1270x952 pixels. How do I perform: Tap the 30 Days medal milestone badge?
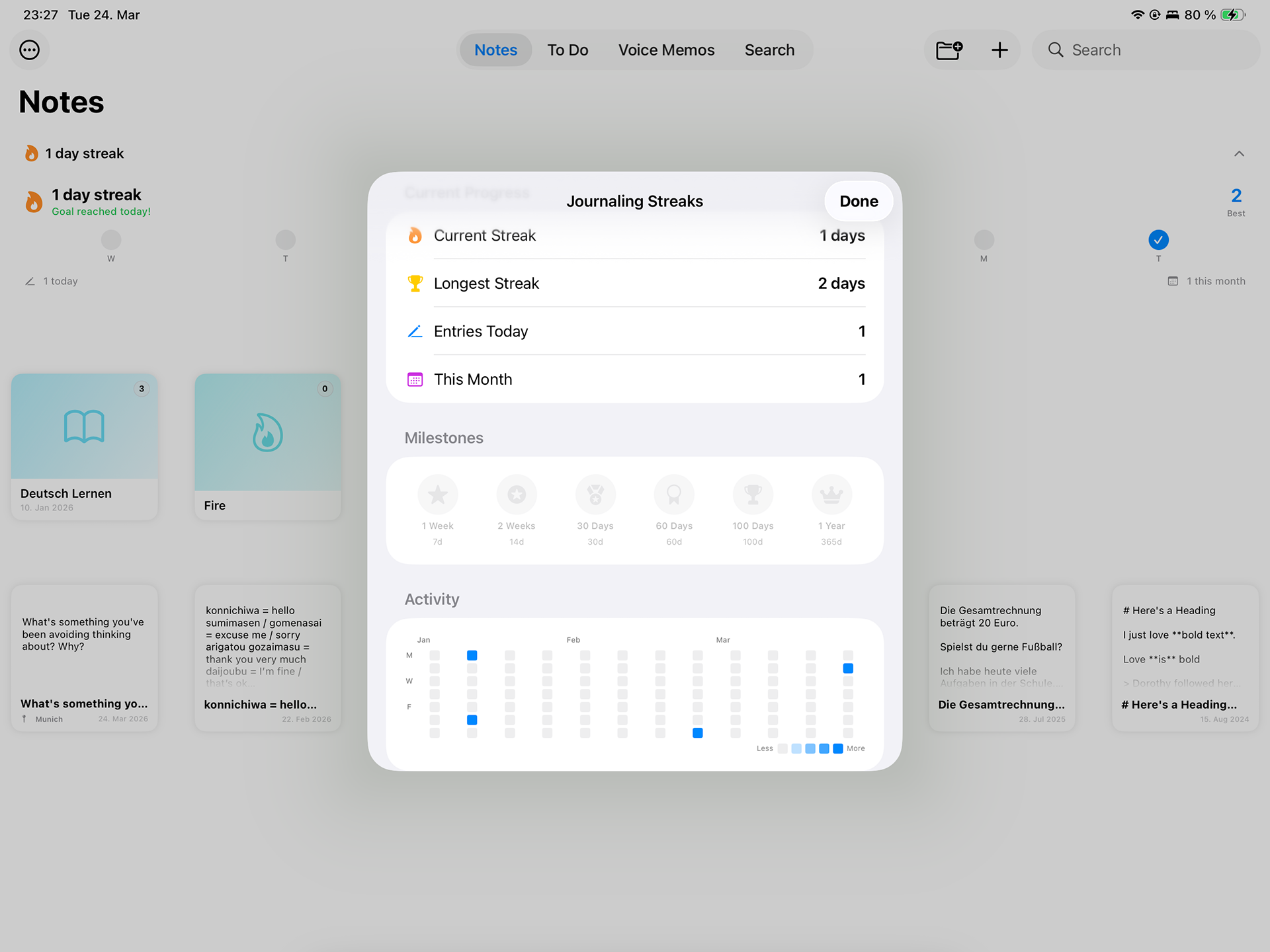point(595,495)
